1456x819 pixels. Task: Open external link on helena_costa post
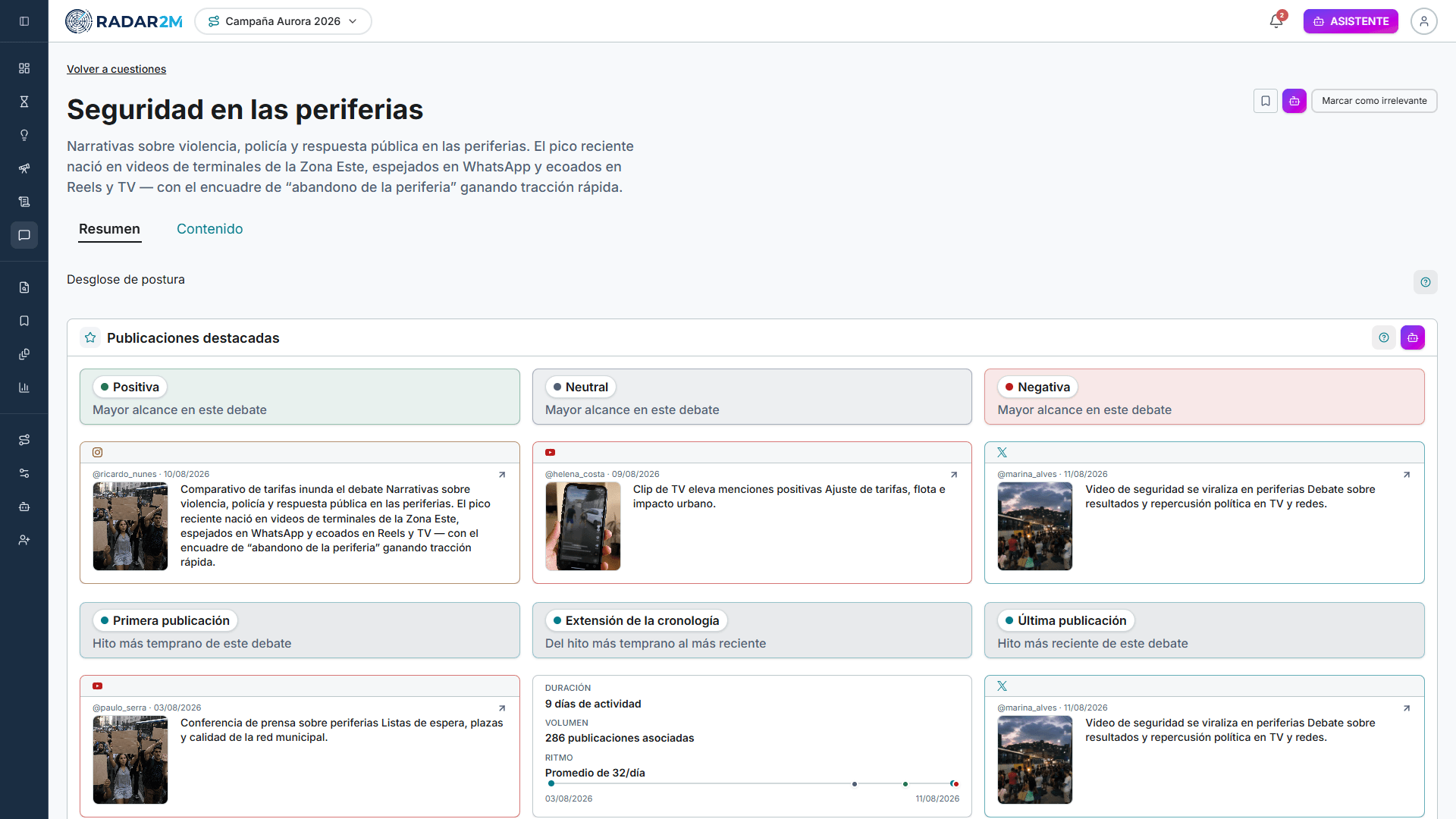point(954,475)
